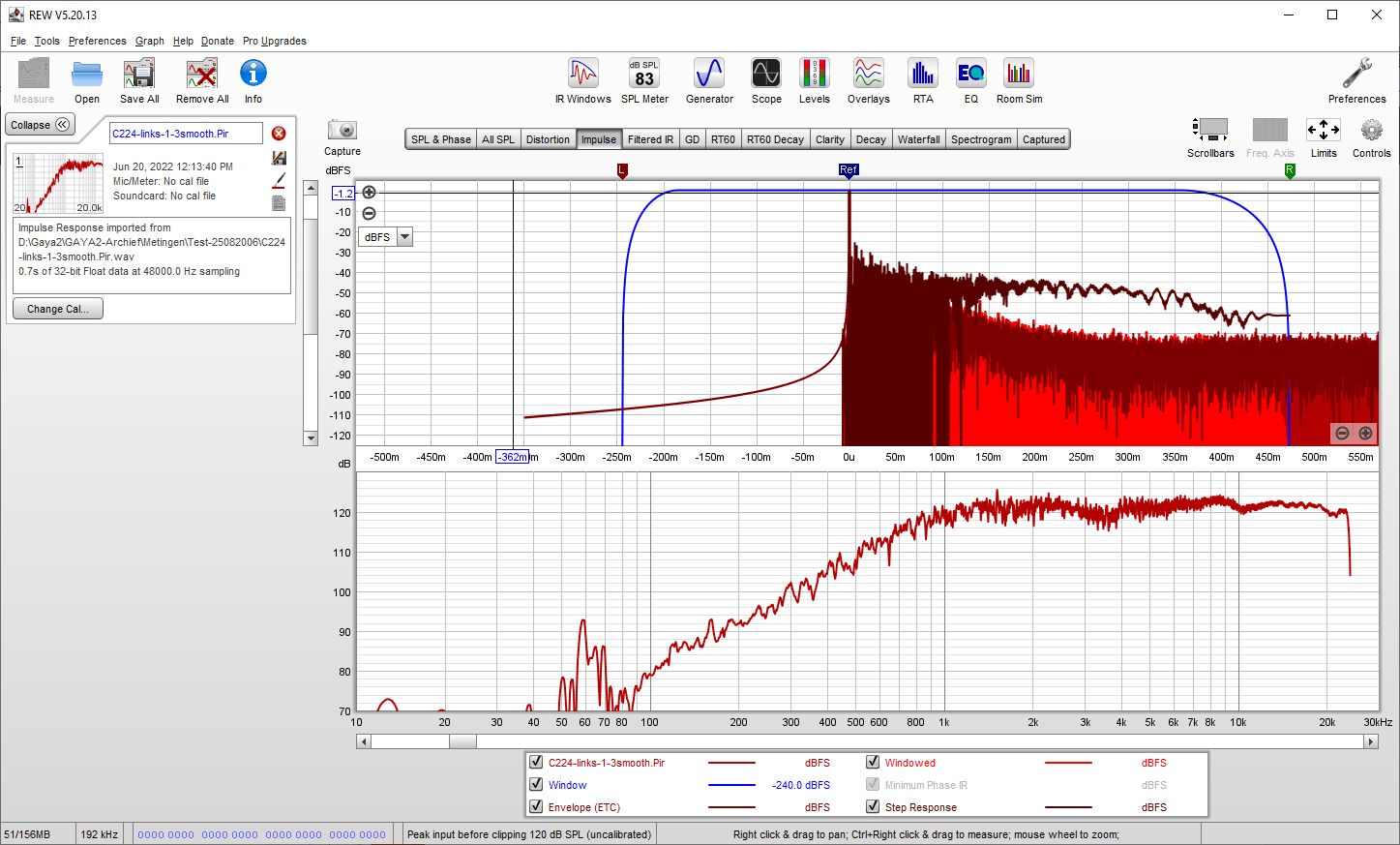Image resolution: width=1400 pixels, height=845 pixels.
Task: Change trace colour via pen icon
Action: [x=279, y=180]
